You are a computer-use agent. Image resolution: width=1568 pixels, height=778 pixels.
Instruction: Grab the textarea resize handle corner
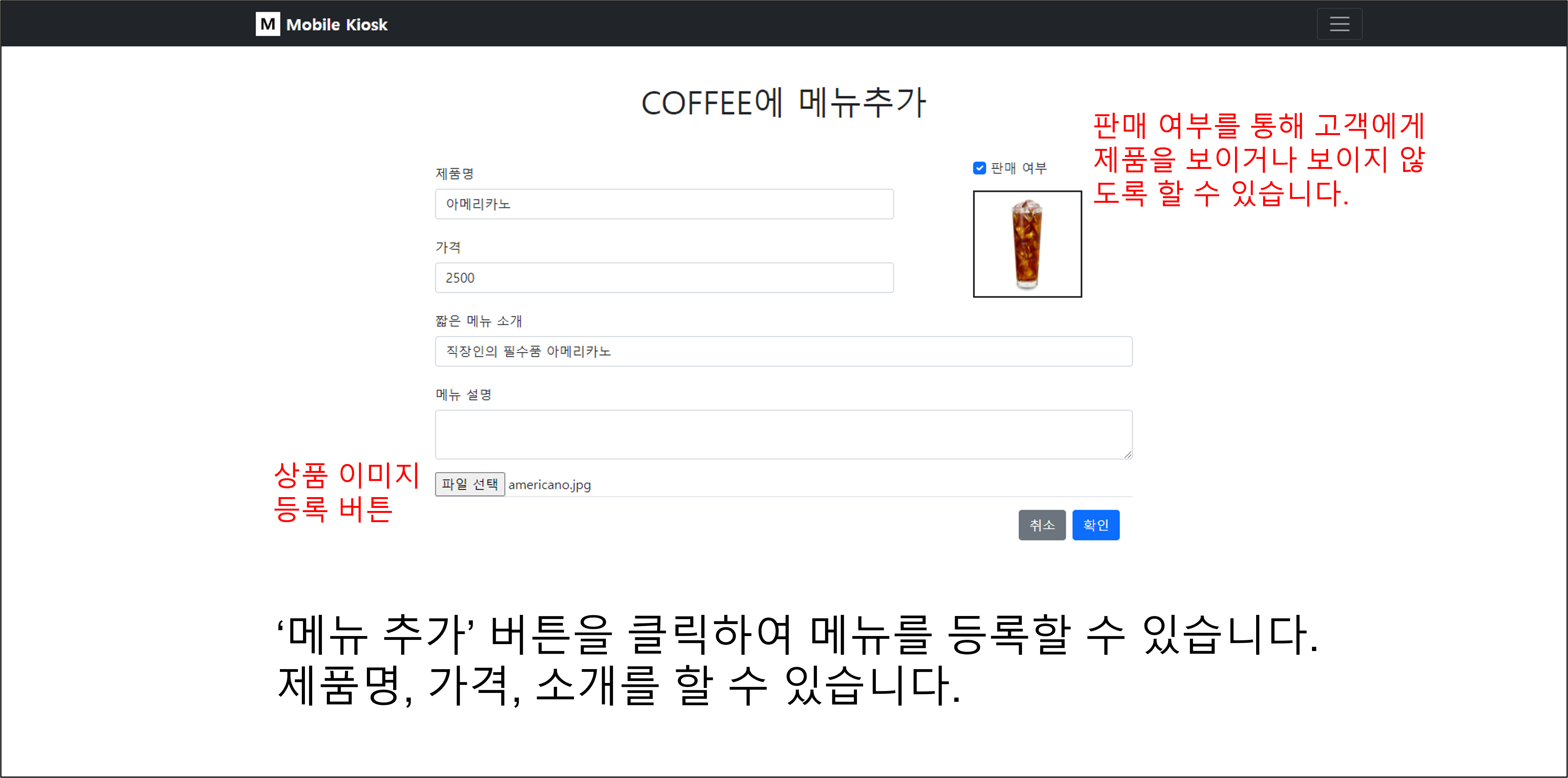point(1127,454)
